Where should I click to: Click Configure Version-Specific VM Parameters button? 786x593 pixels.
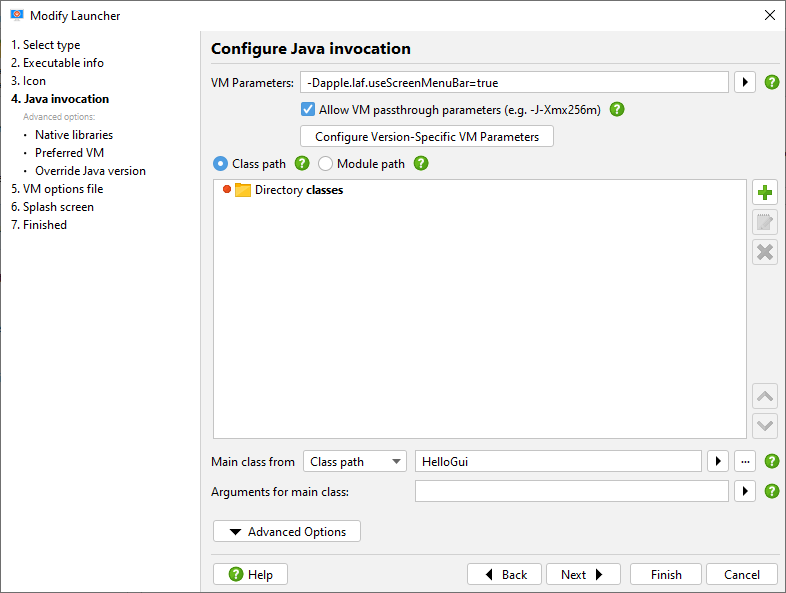coord(427,136)
